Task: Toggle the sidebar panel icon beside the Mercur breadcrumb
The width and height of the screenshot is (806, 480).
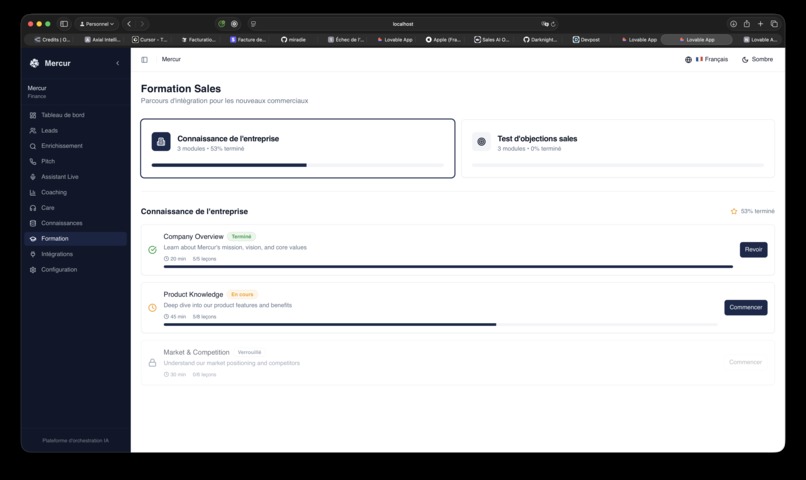Action: pos(144,60)
